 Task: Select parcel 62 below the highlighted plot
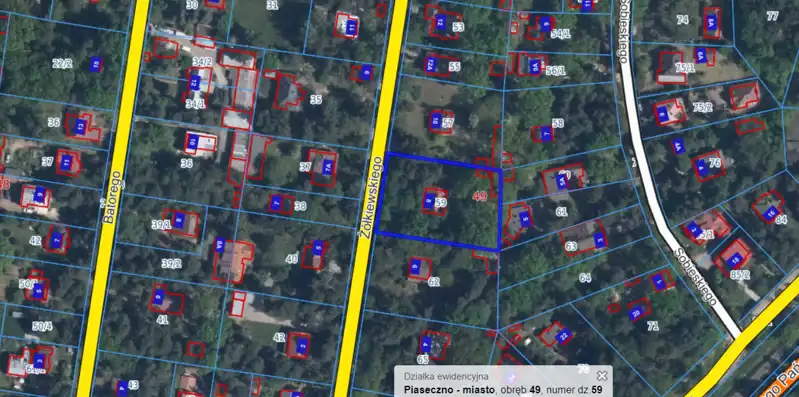(434, 281)
